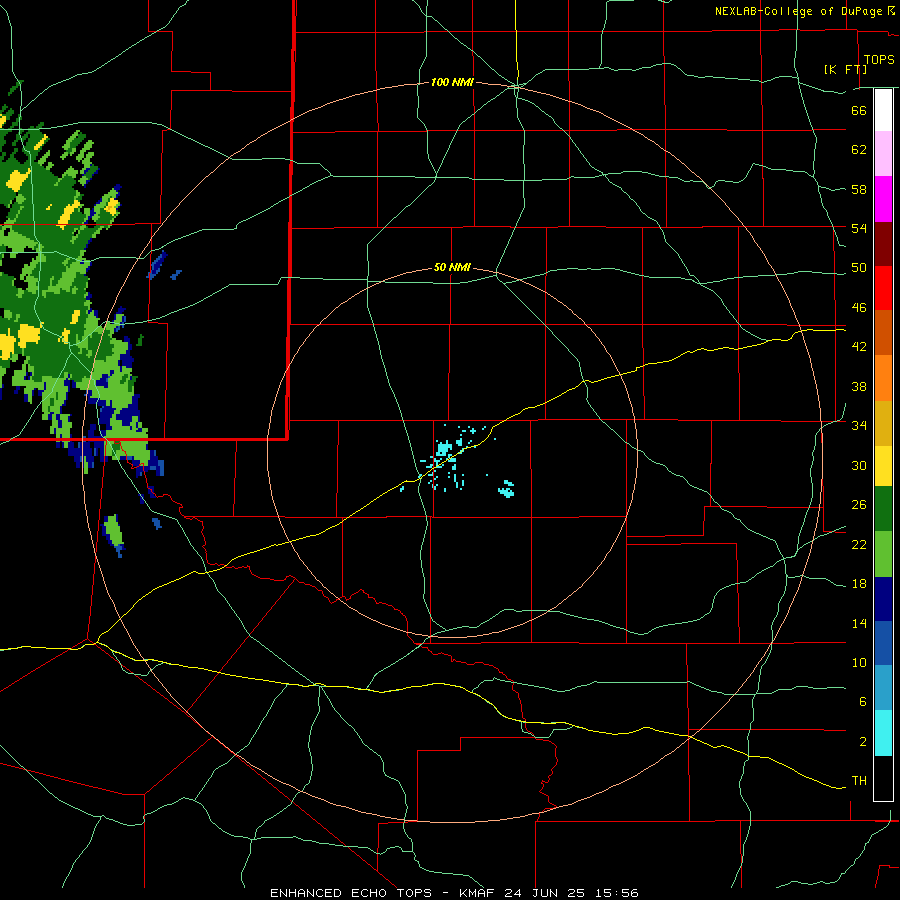Click the KMAF station identifier
This screenshot has height=900, width=900.
point(476,893)
